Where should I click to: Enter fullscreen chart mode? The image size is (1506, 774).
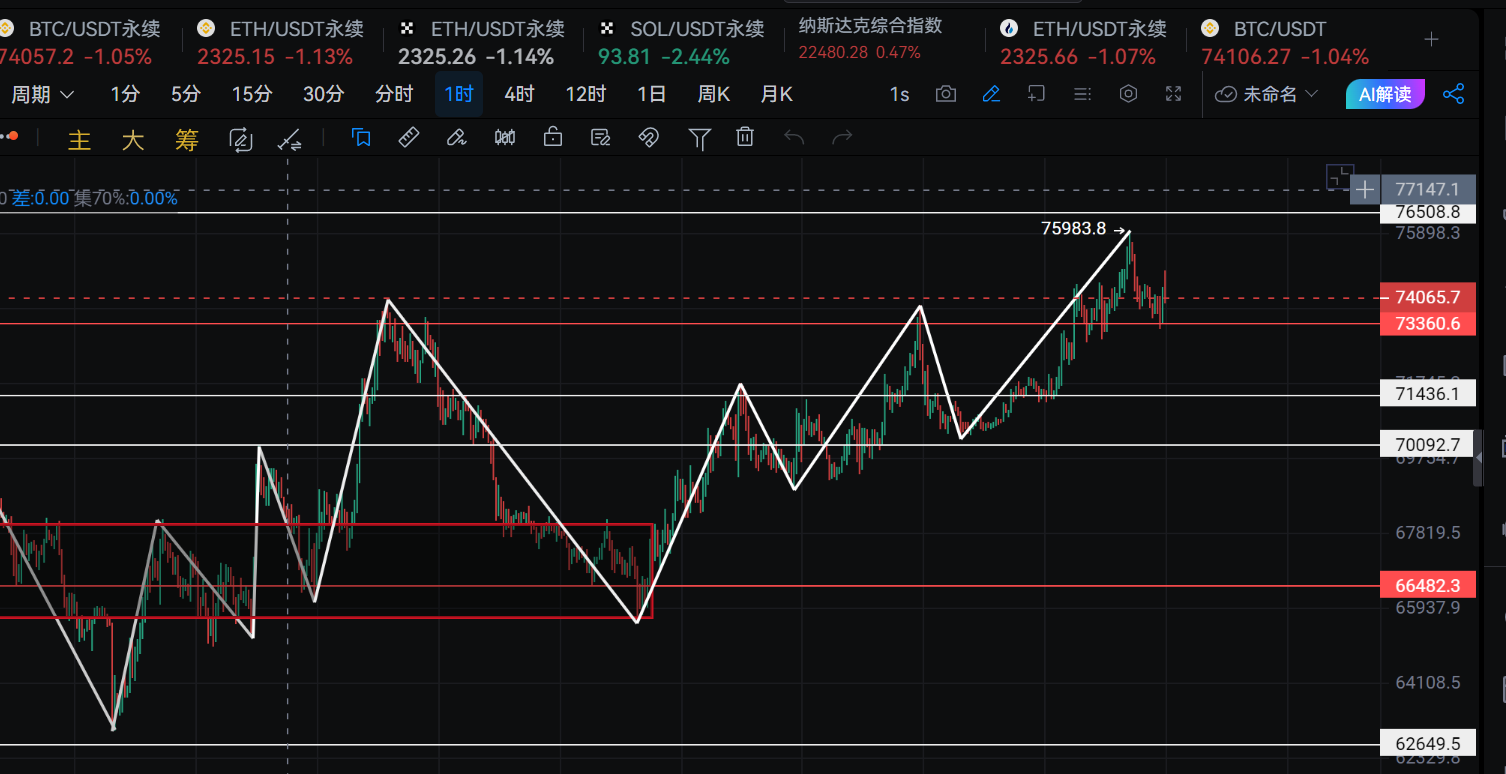point(1174,94)
